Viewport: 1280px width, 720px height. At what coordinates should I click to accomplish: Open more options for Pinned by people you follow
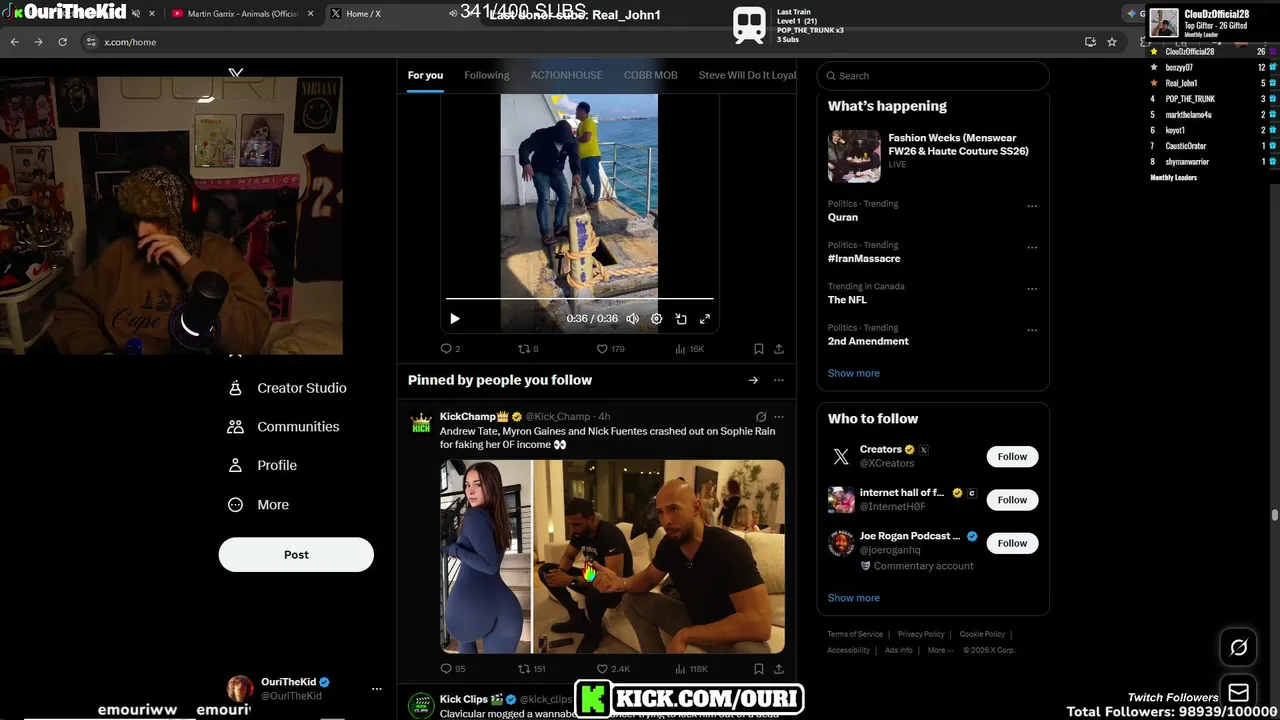(x=779, y=380)
